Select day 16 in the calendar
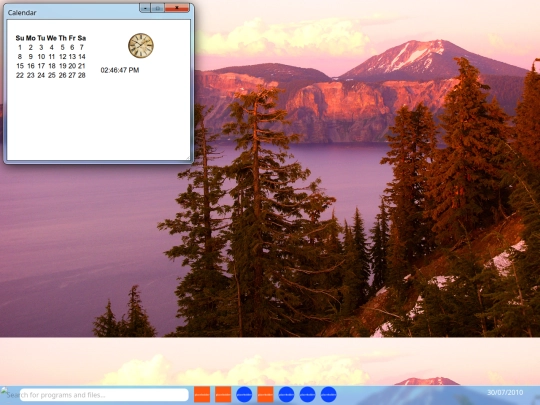 pos(31,66)
